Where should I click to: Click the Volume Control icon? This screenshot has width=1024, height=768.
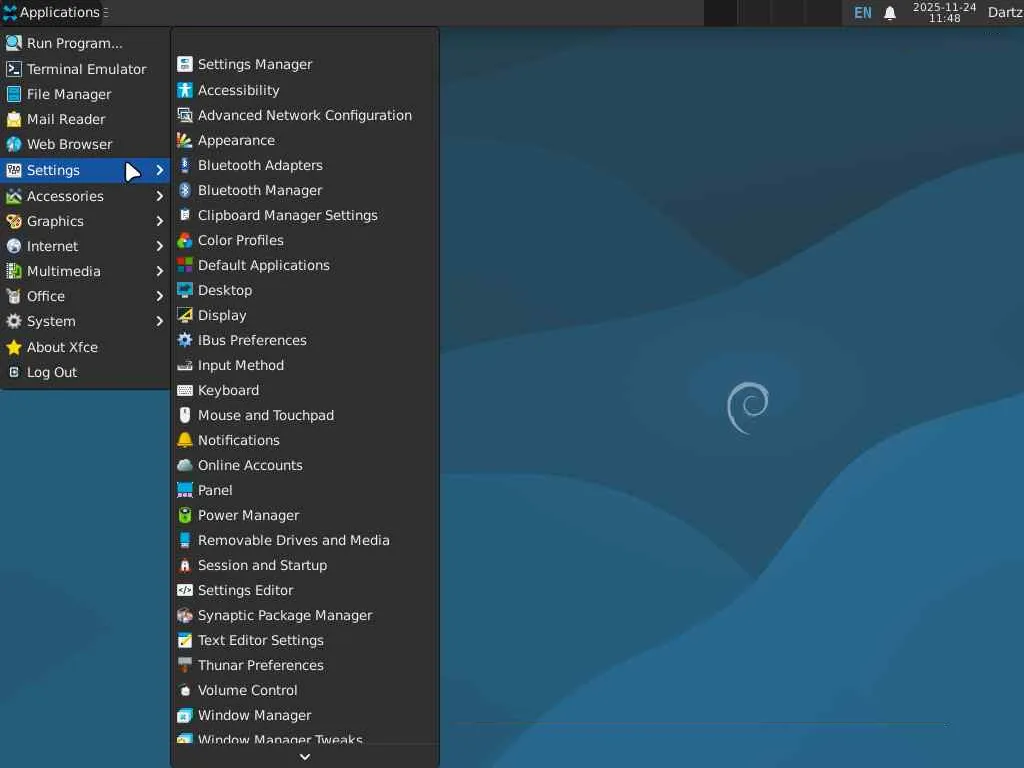185,690
